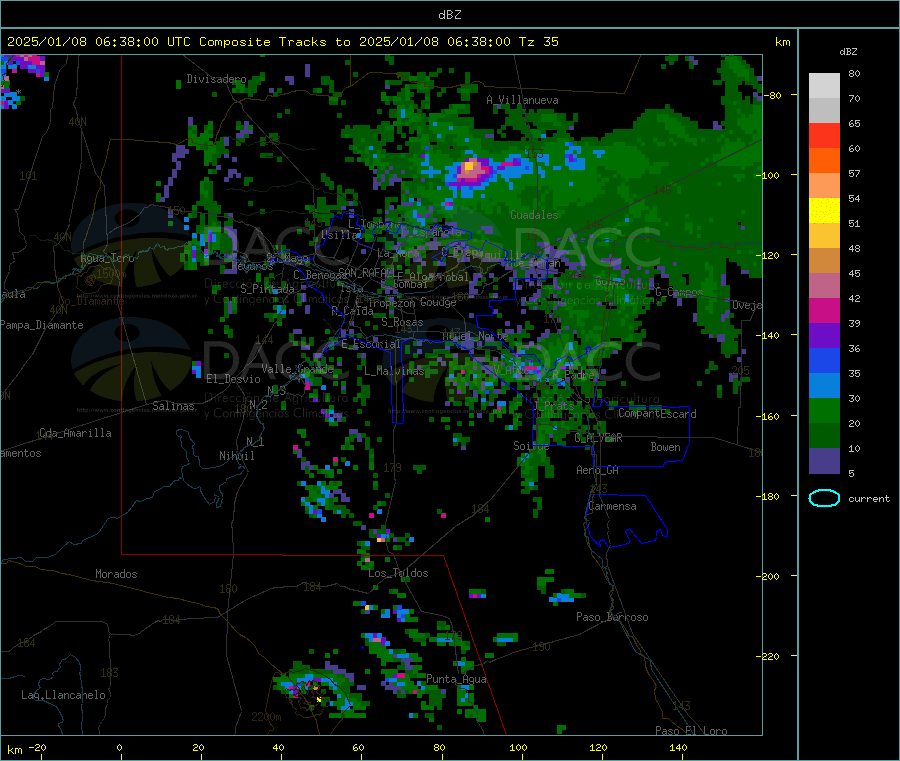Click the Salinas map label

pyautogui.click(x=173, y=406)
